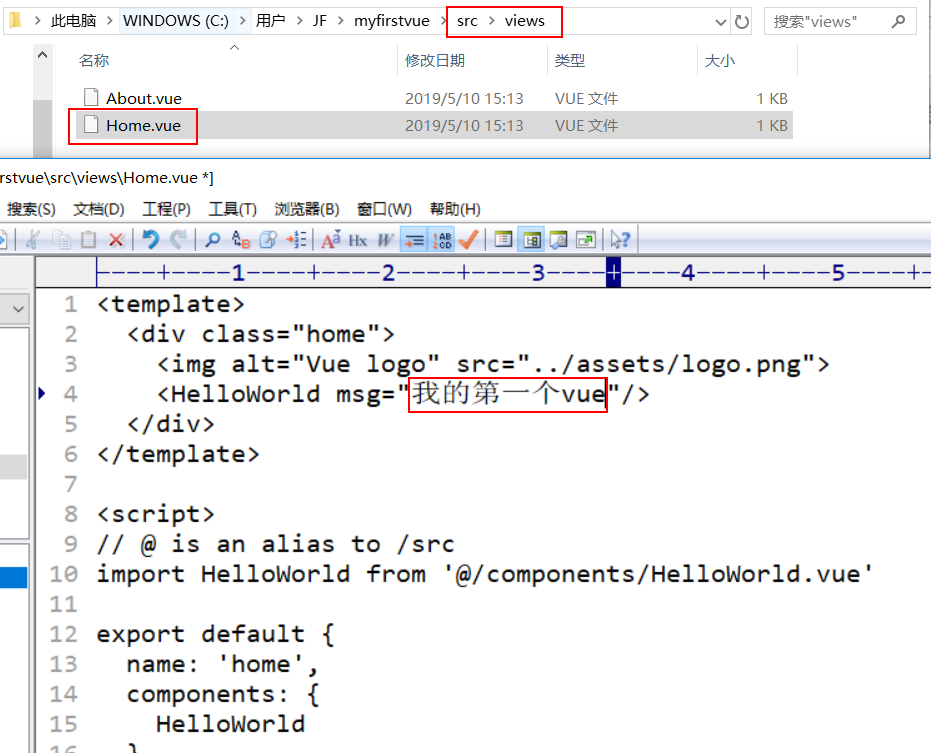This screenshot has width=931, height=753.
Task: Click the orange checkmark spell check icon
Action: coord(469,240)
